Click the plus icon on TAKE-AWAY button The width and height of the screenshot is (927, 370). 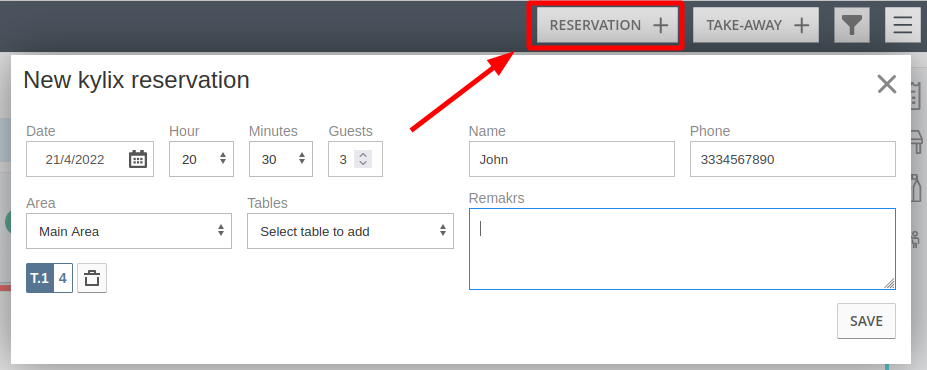click(801, 25)
